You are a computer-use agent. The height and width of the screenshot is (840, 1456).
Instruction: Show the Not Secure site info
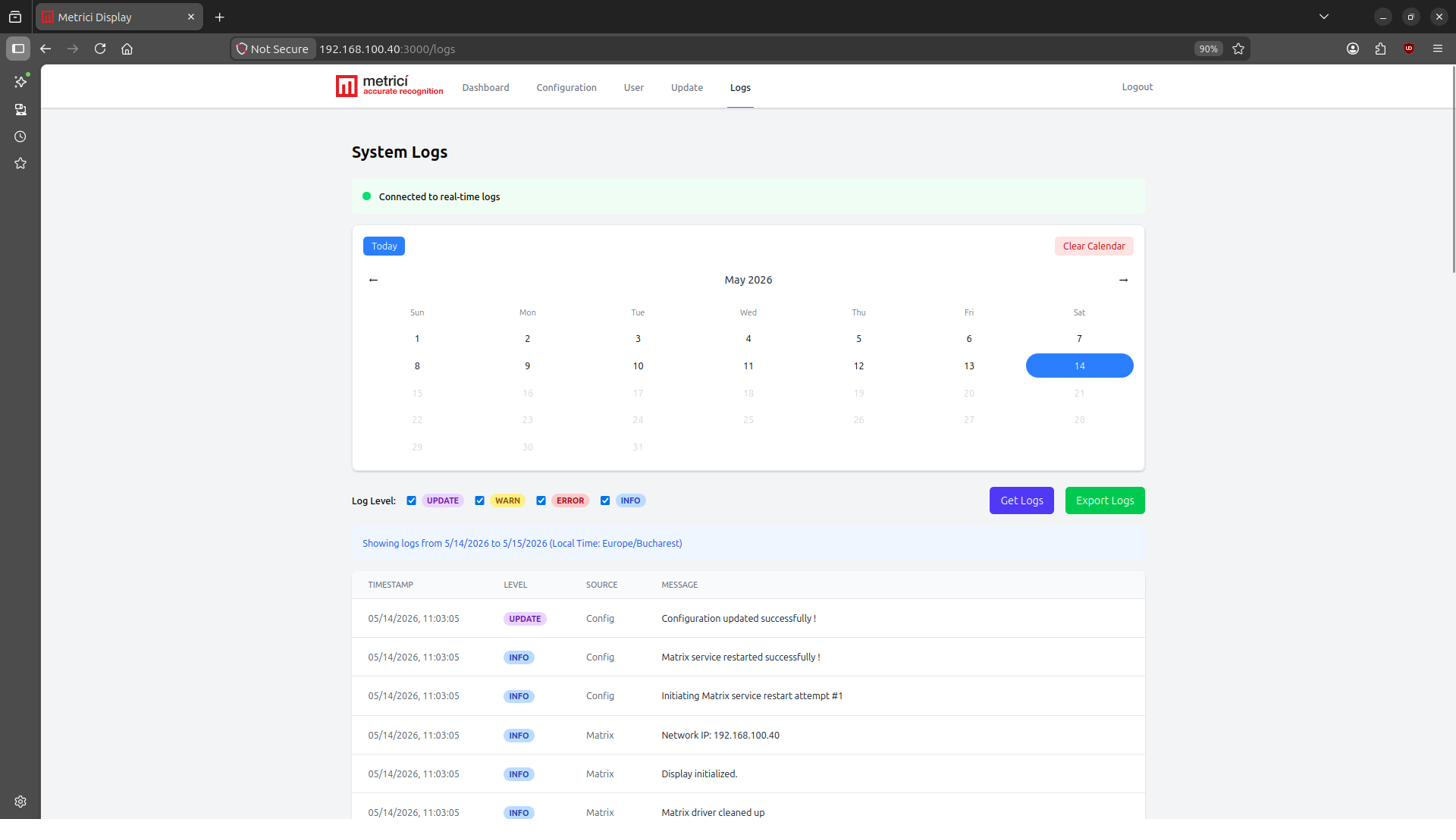coord(272,48)
